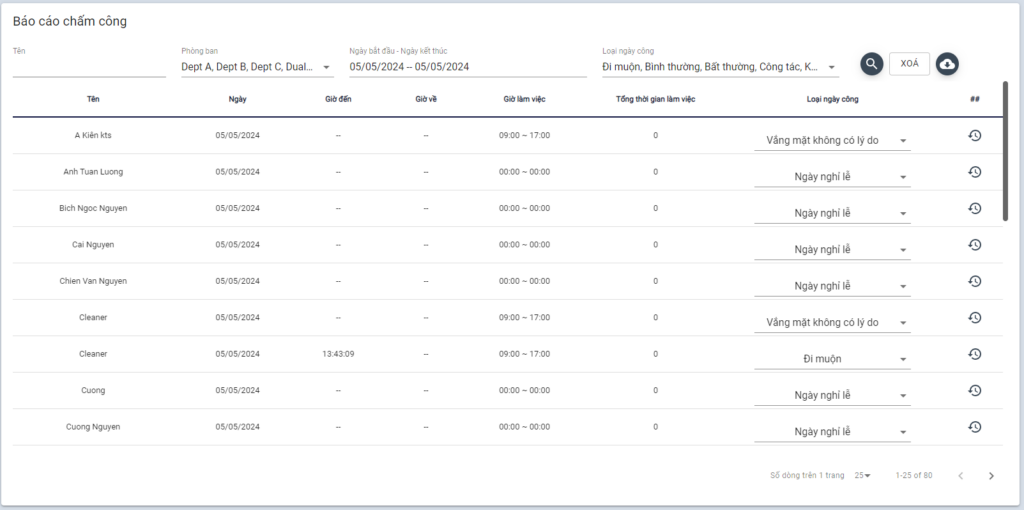Open history icon for Anh Tuan Luong
The height and width of the screenshot is (510, 1024).
click(x=974, y=172)
